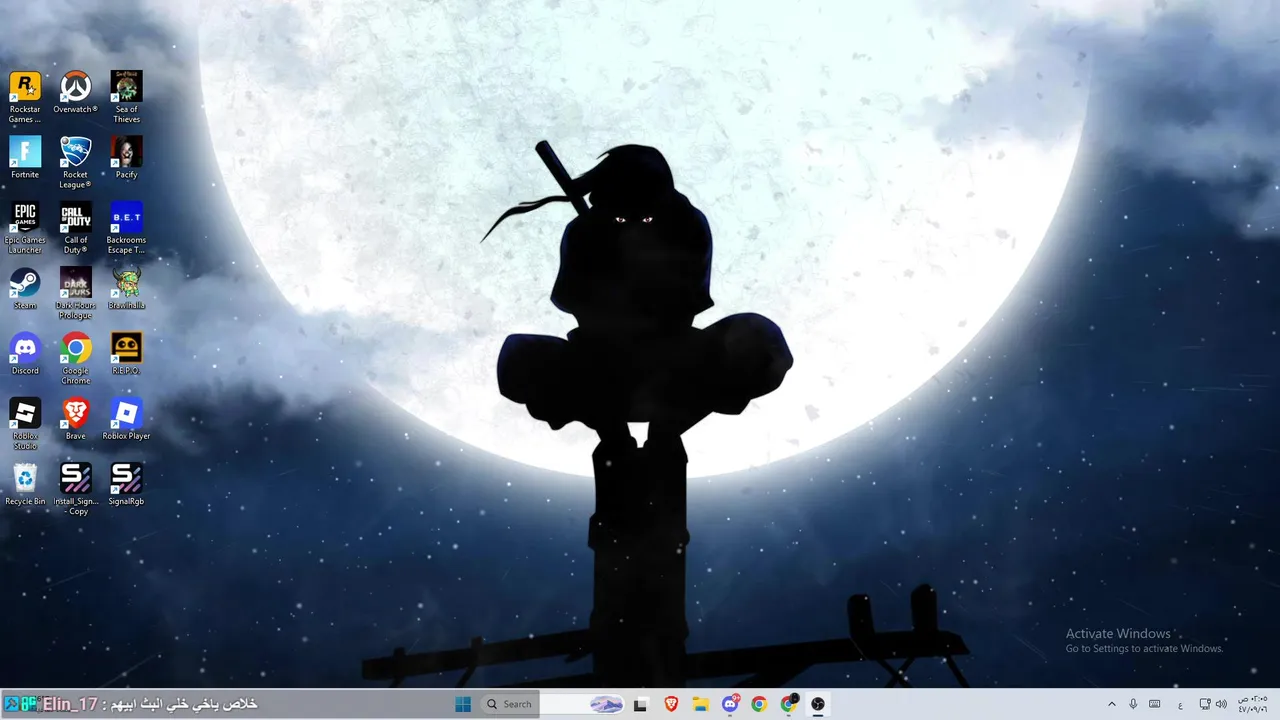Open the touch keyboard tray icon
This screenshot has width=1280, height=720.
coord(1155,704)
